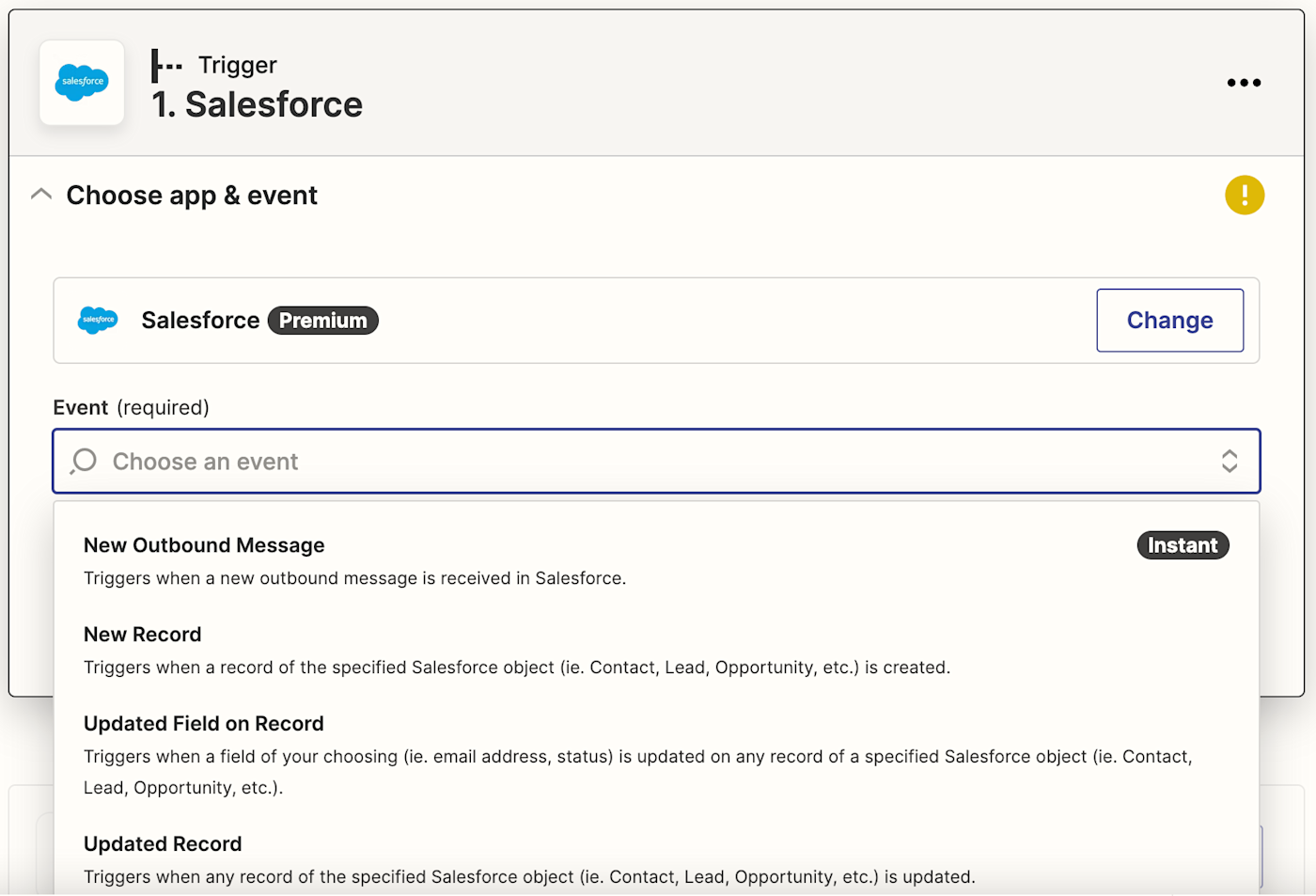
Task: Click Updated Record description ending 'is updated'
Action: coord(529,877)
